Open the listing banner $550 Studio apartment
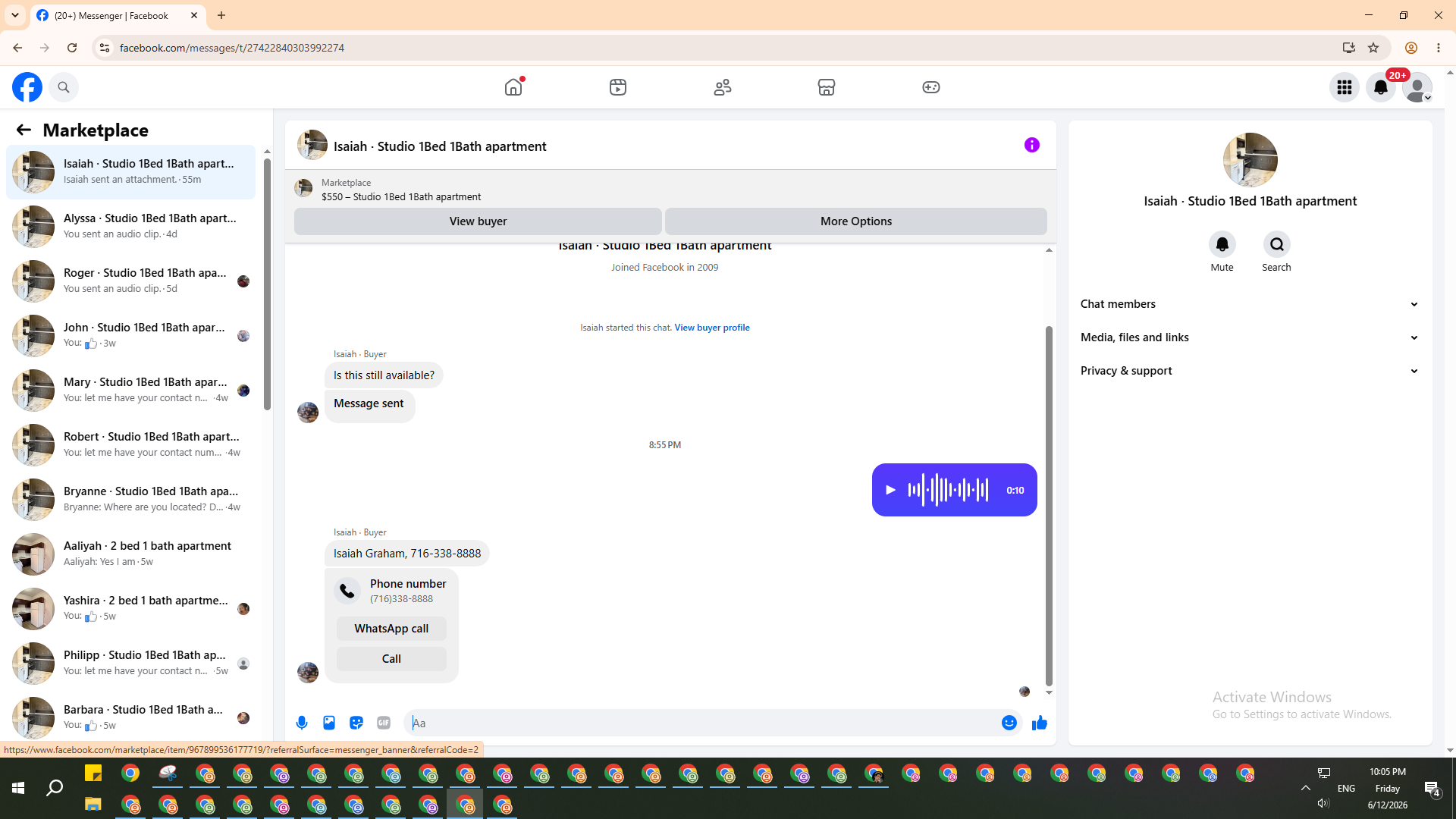 400,190
